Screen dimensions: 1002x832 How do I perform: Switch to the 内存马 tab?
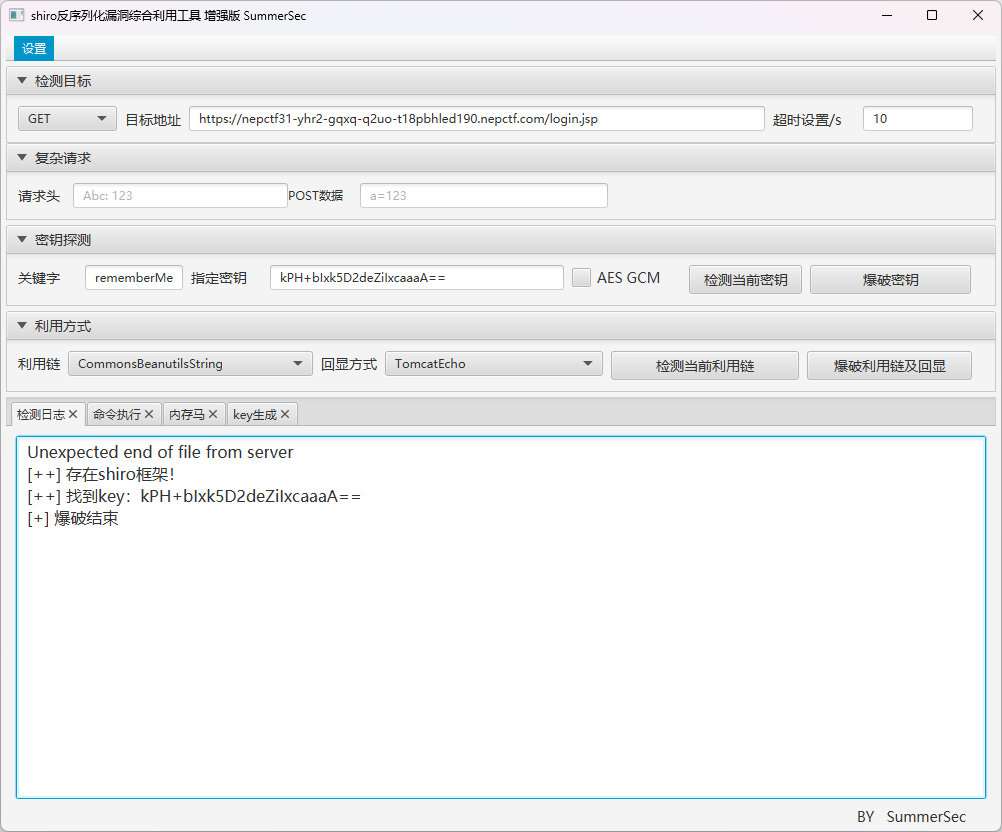pyautogui.click(x=186, y=414)
